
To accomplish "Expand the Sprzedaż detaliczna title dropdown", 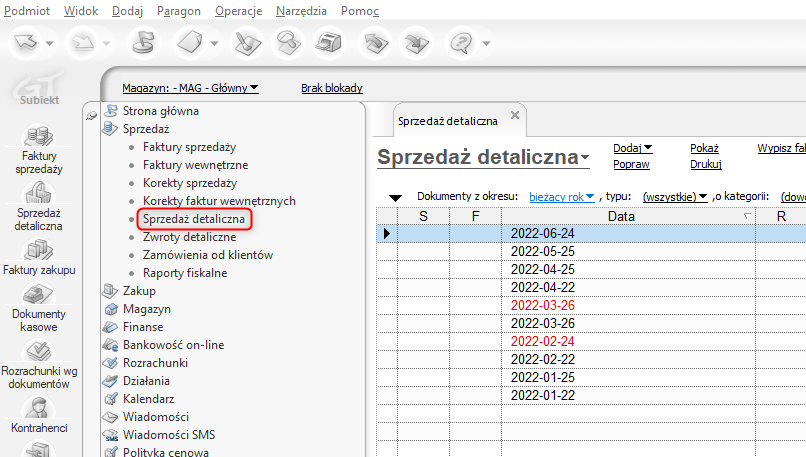I will (x=585, y=158).
